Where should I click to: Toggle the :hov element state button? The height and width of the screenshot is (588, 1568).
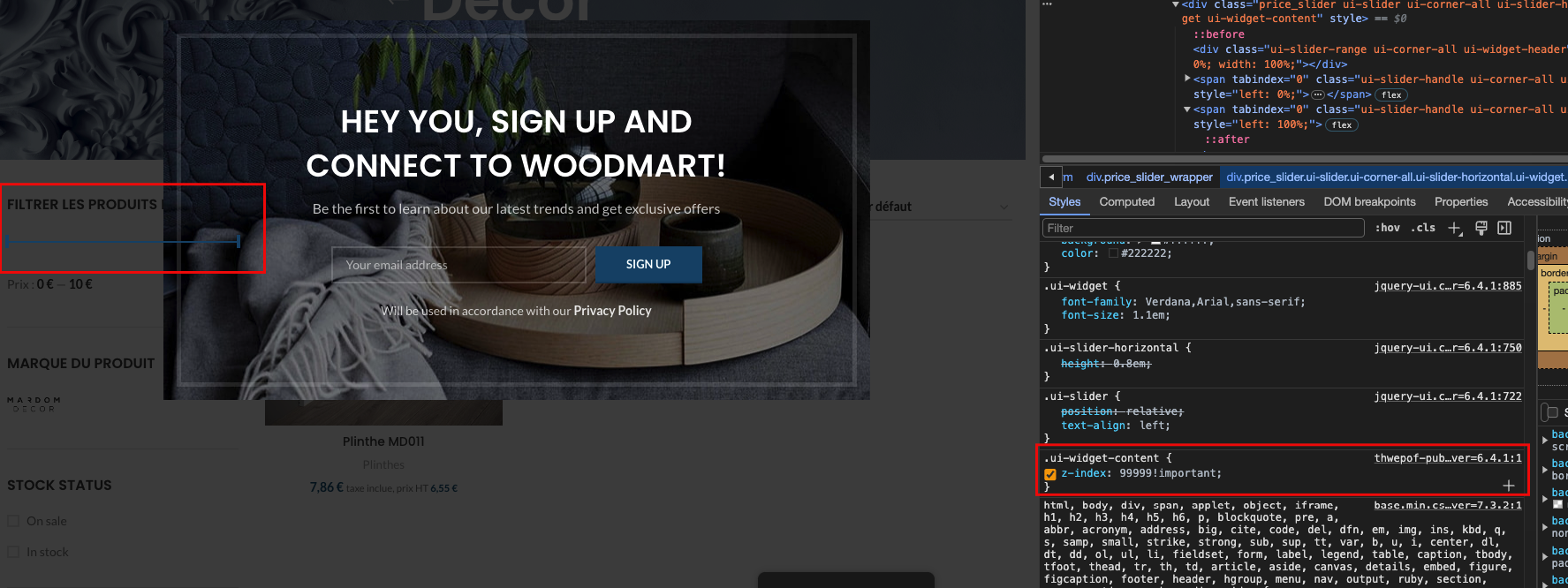tap(1388, 228)
